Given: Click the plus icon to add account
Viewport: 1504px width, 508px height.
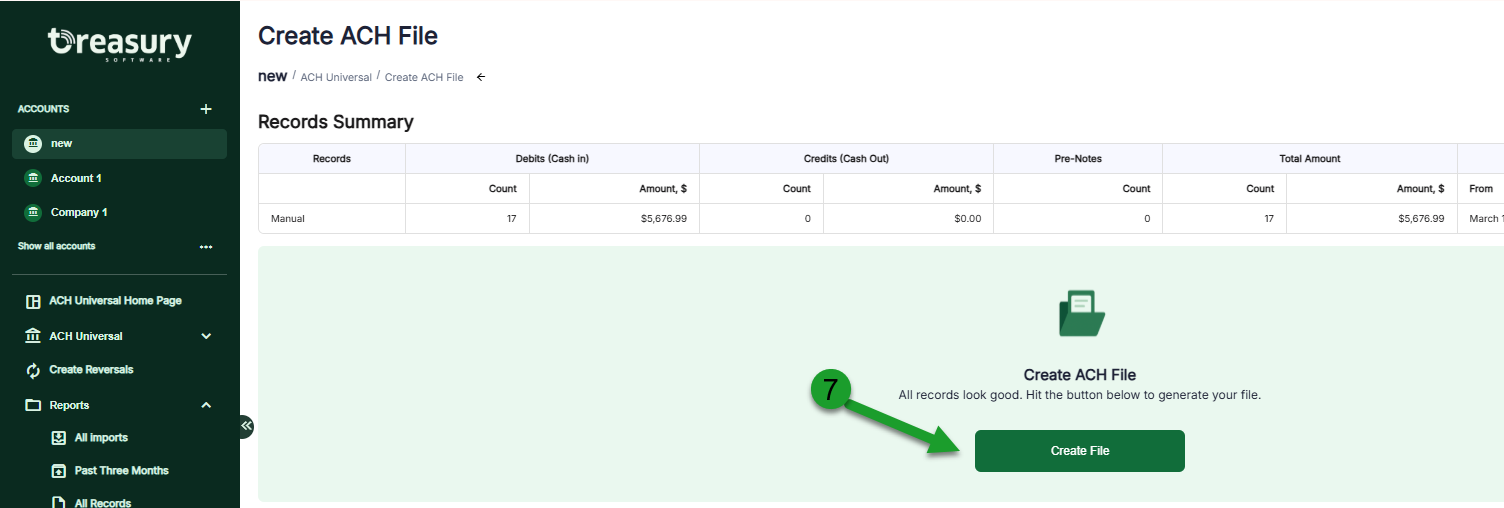Looking at the screenshot, I should (206, 109).
